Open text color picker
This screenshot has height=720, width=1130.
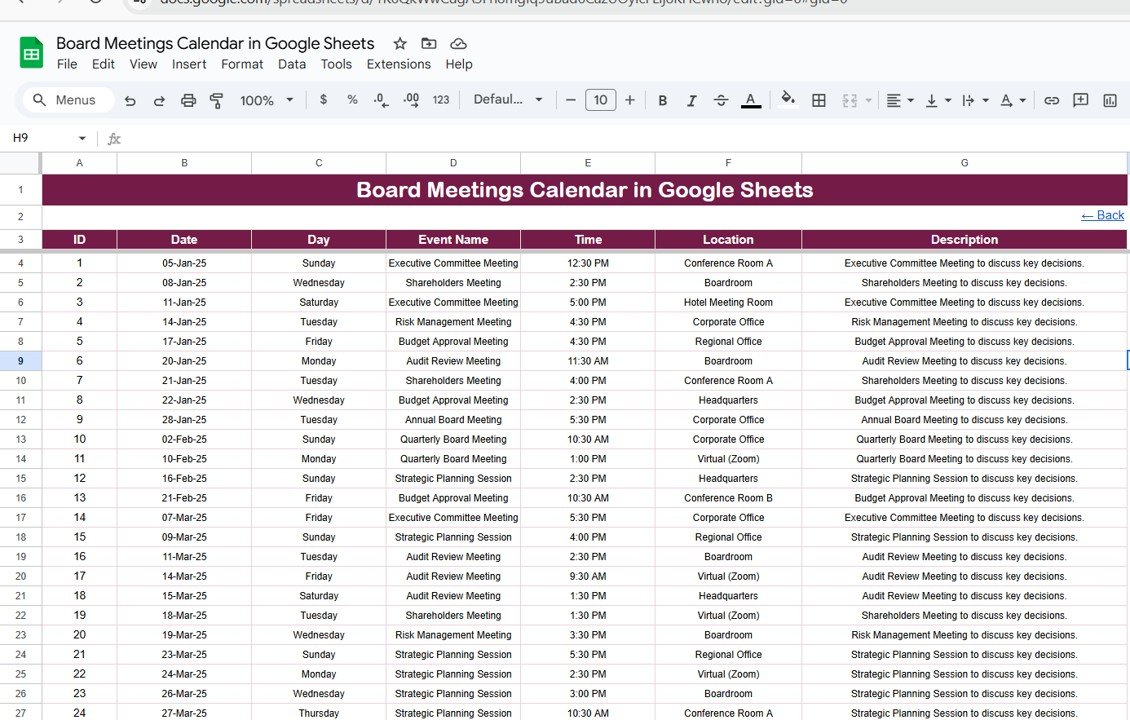tap(751, 100)
